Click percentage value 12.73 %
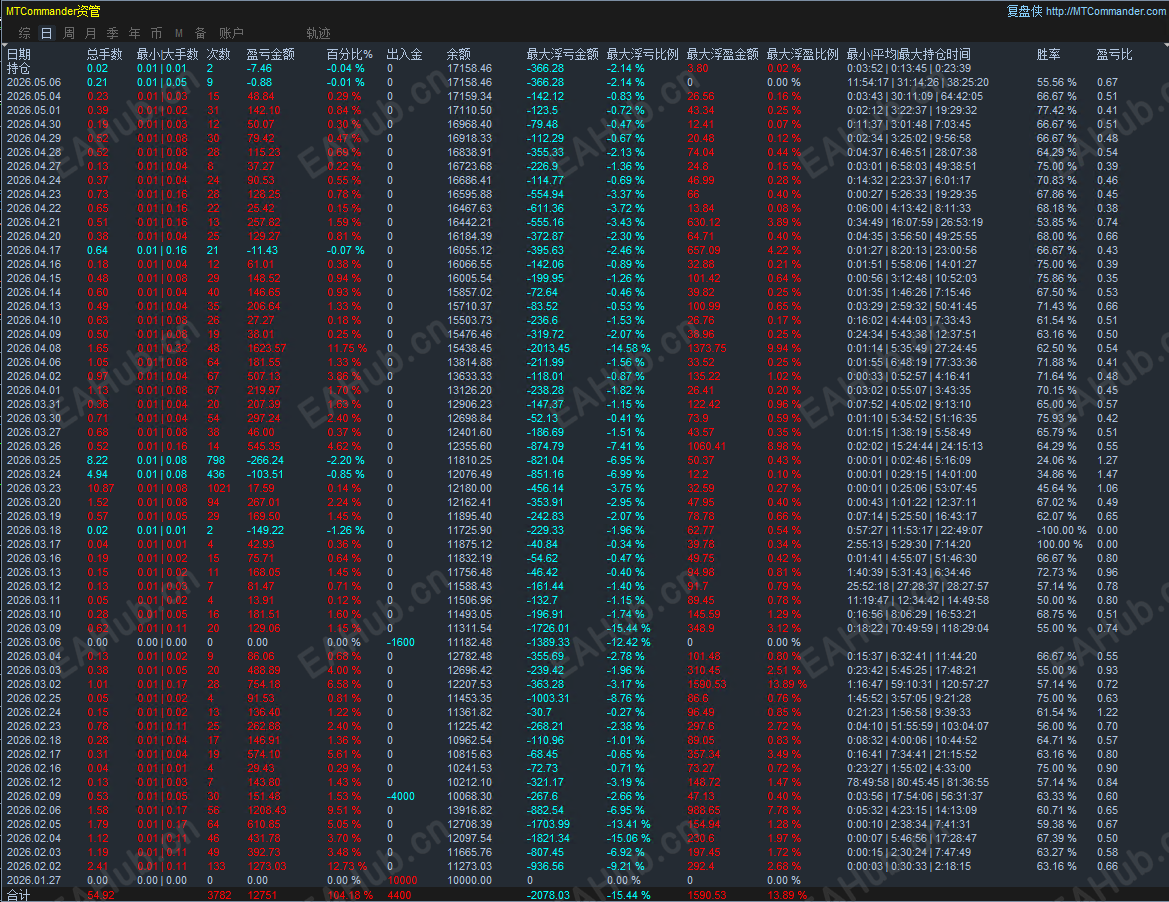The width and height of the screenshot is (1169, 902). pyautogui.click(x=347, y=866)
